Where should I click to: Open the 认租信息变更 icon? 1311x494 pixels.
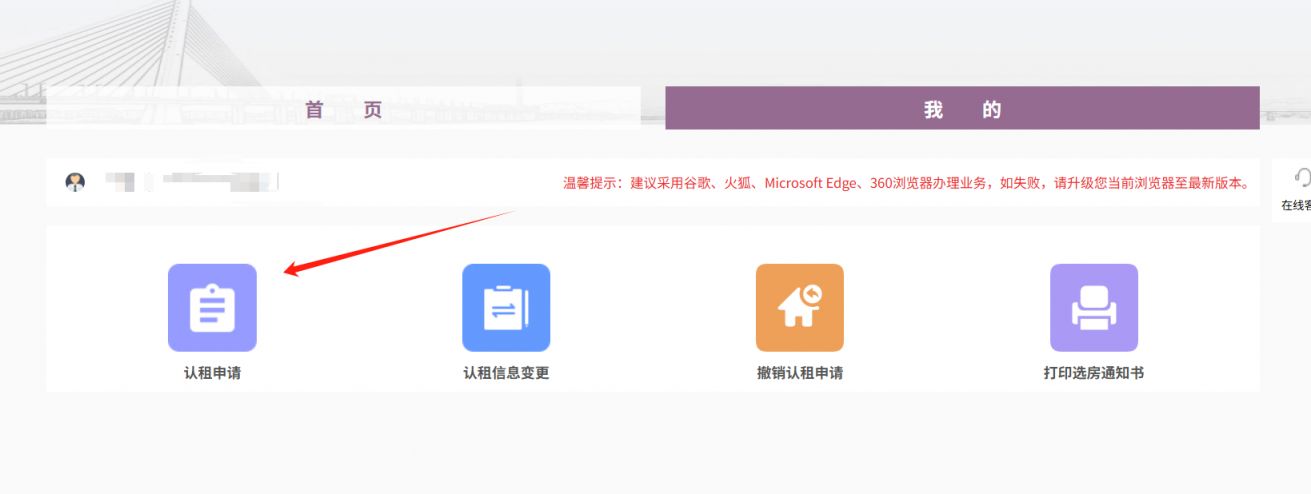coord(506,308)
